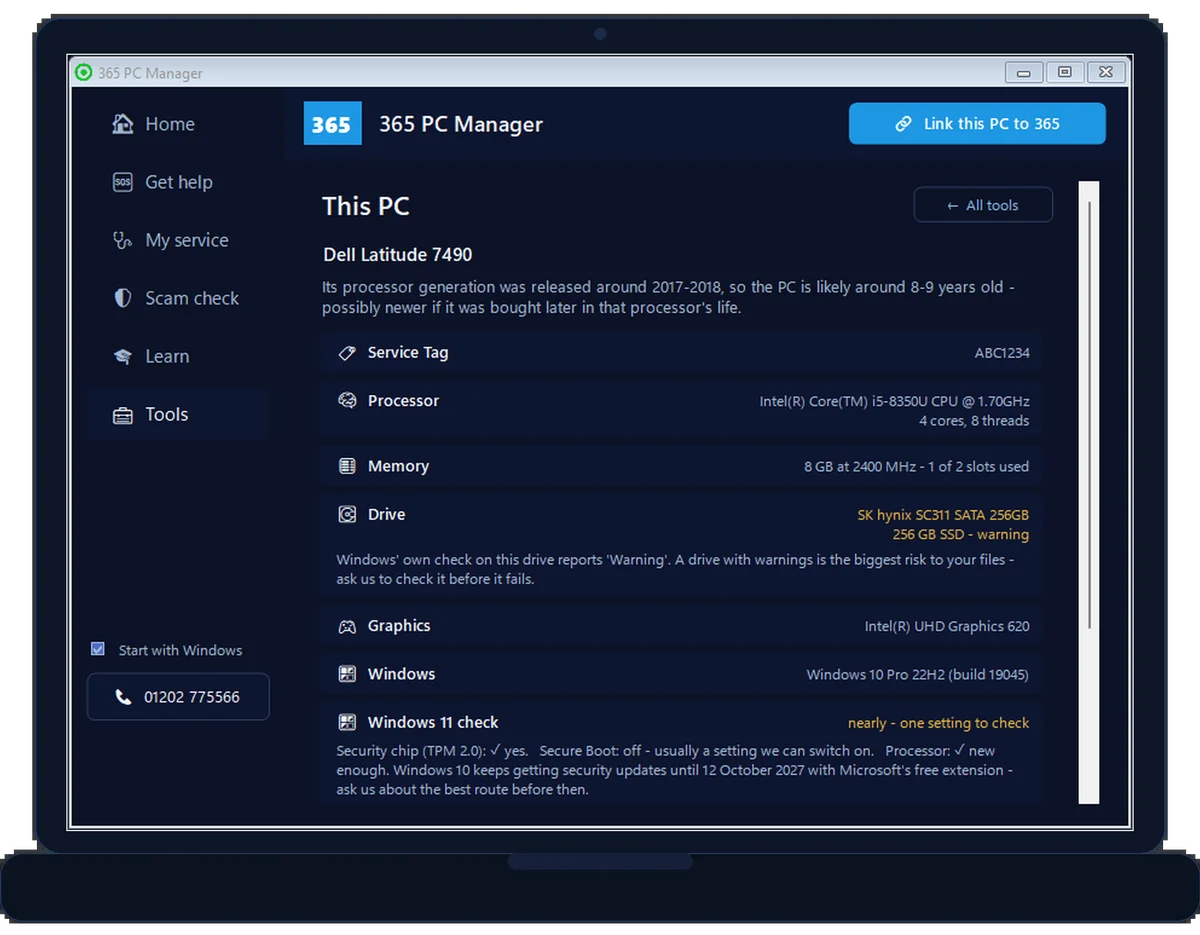Image resolution: width=1200 pixels, height=935 pixels.
Task: Open the Home section
Action: 178,124
